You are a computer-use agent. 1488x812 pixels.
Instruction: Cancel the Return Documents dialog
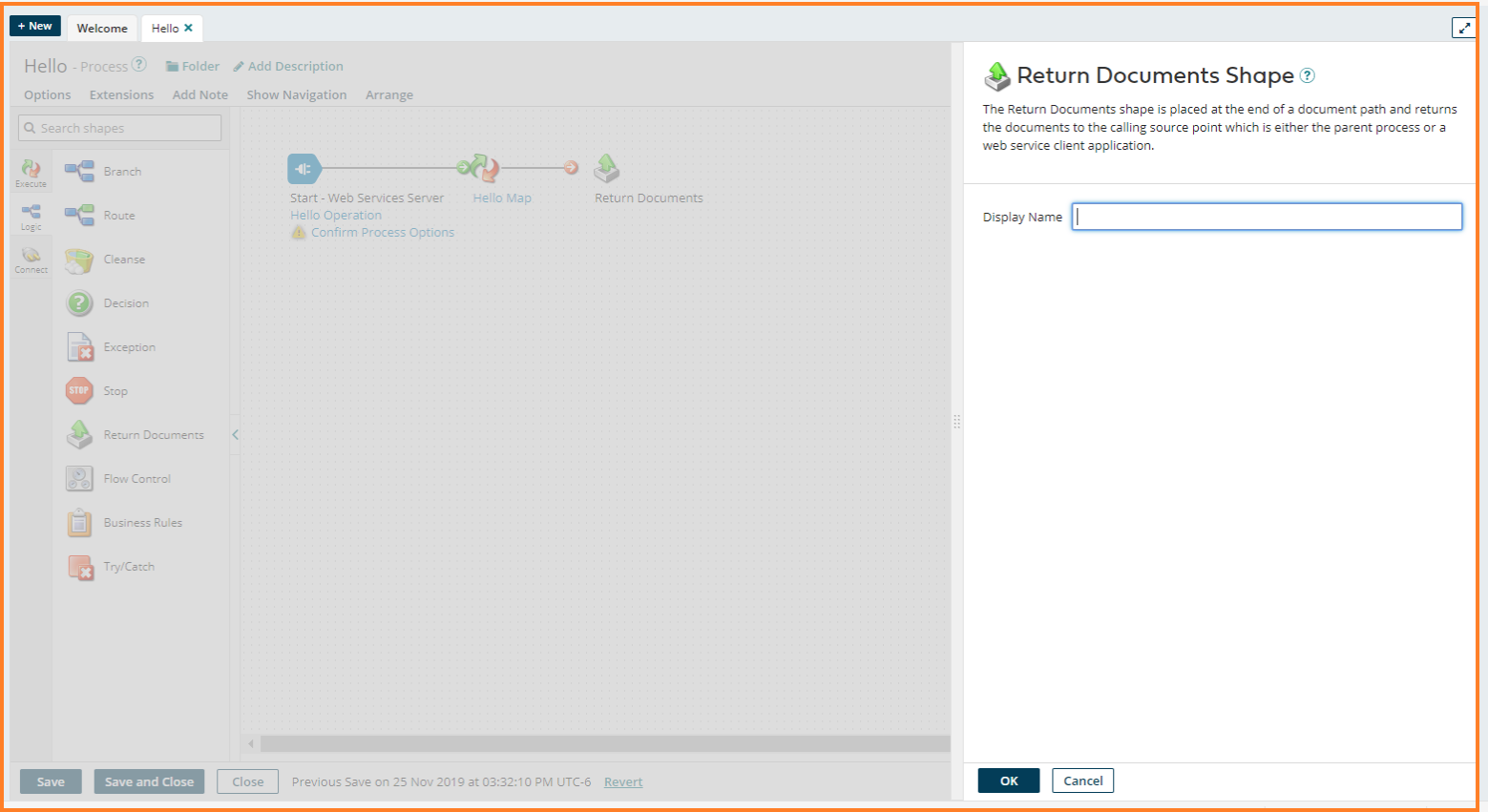point(1082,781)
